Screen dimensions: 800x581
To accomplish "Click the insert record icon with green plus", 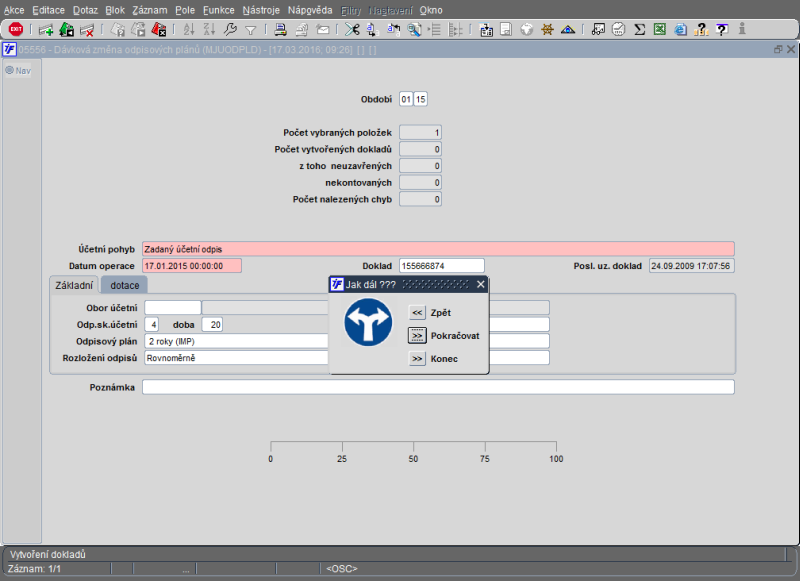I will pyautogui.click(x=45, y=30).
